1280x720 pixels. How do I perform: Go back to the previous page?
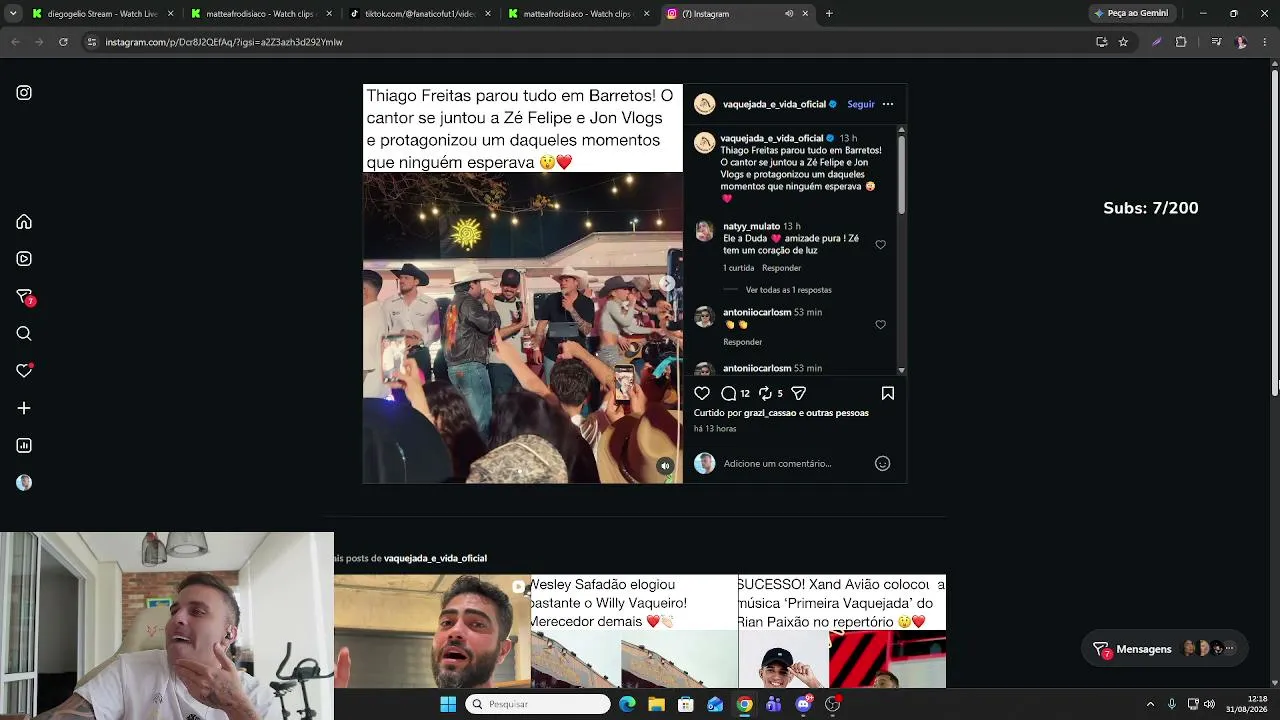tap(15, 42)
